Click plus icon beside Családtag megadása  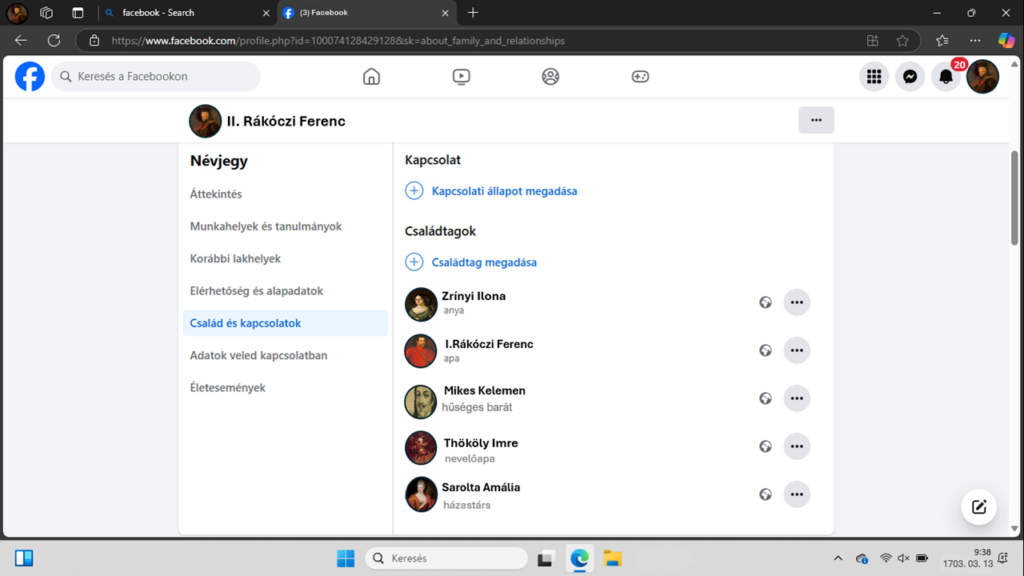point(414,262)
